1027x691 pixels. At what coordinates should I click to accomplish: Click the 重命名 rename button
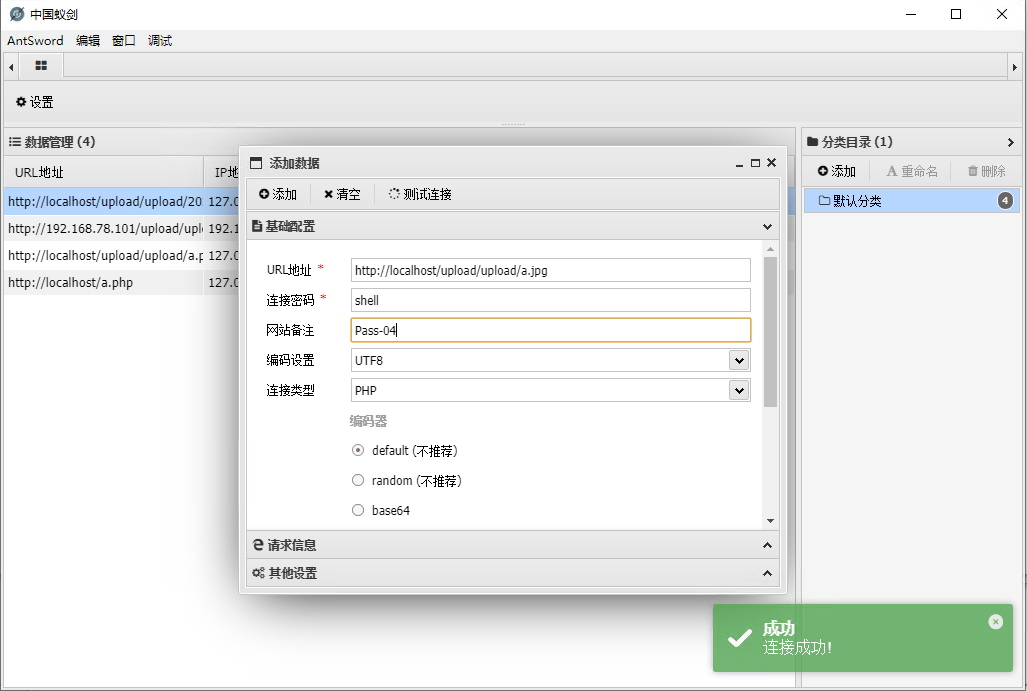pos(912,171)
